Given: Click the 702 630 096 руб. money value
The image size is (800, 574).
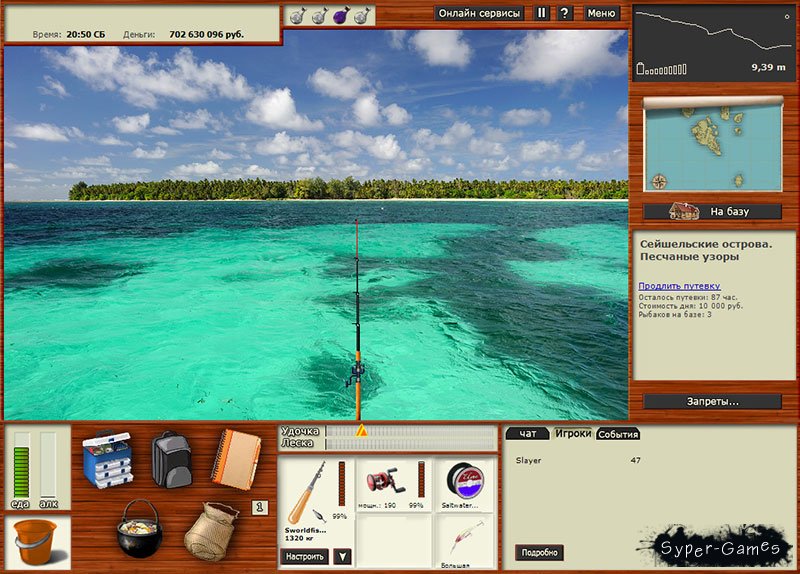Looking at the screenshot, I should pyautogui.click(x=206, y=35).
